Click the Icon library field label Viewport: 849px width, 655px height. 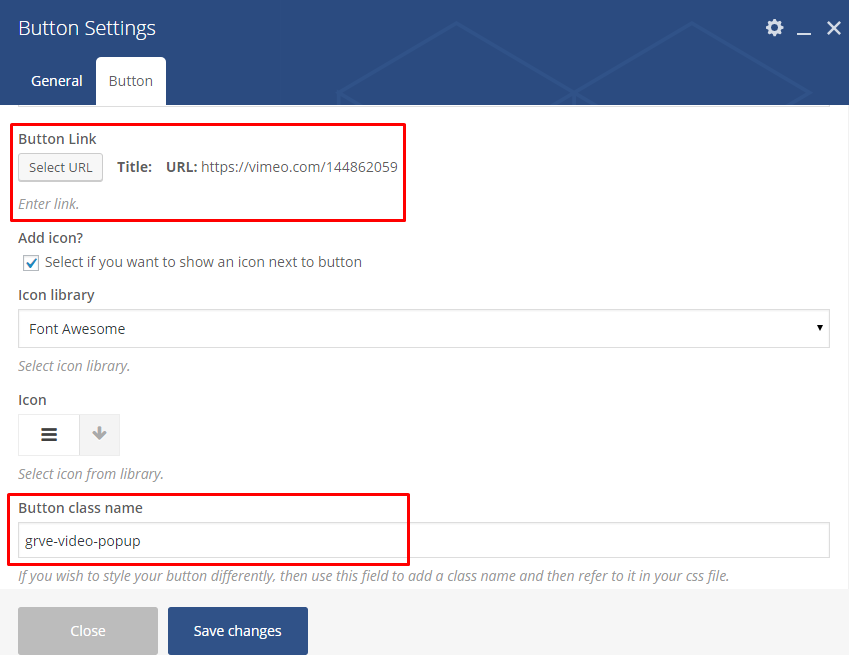[56, 295]
